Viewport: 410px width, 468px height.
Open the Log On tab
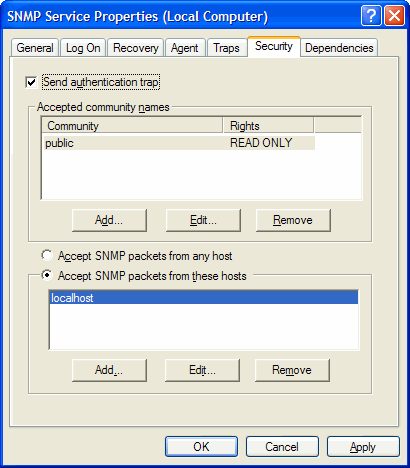(x=83, y=48)
